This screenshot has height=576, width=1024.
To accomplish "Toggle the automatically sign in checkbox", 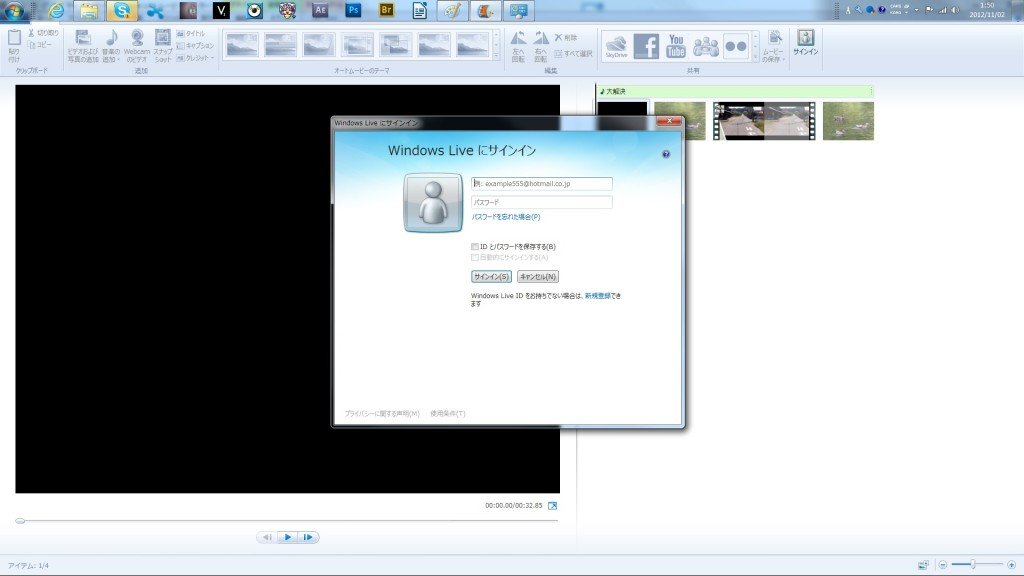I will click(x=475, y=257).
